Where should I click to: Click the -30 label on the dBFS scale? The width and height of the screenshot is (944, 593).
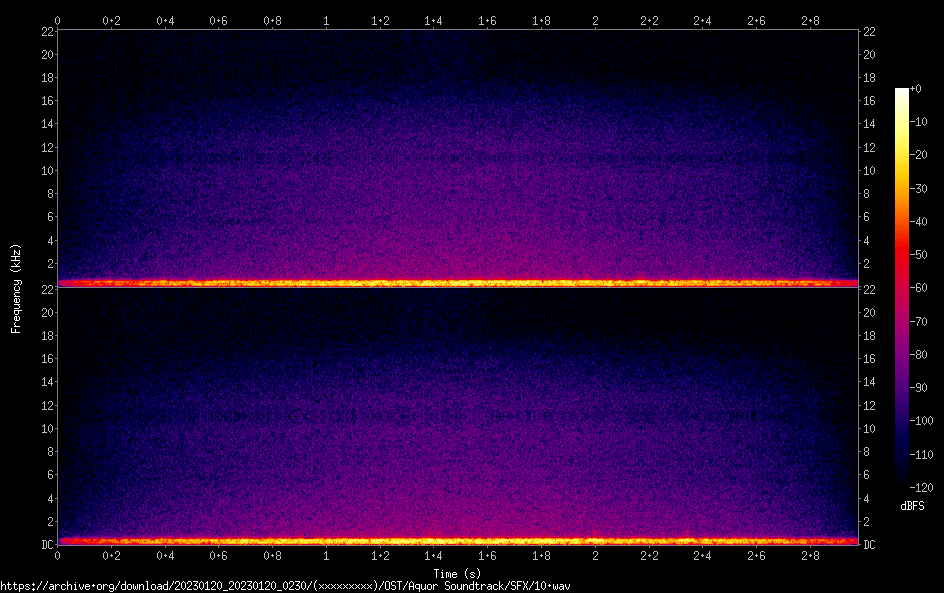[916, 188]
